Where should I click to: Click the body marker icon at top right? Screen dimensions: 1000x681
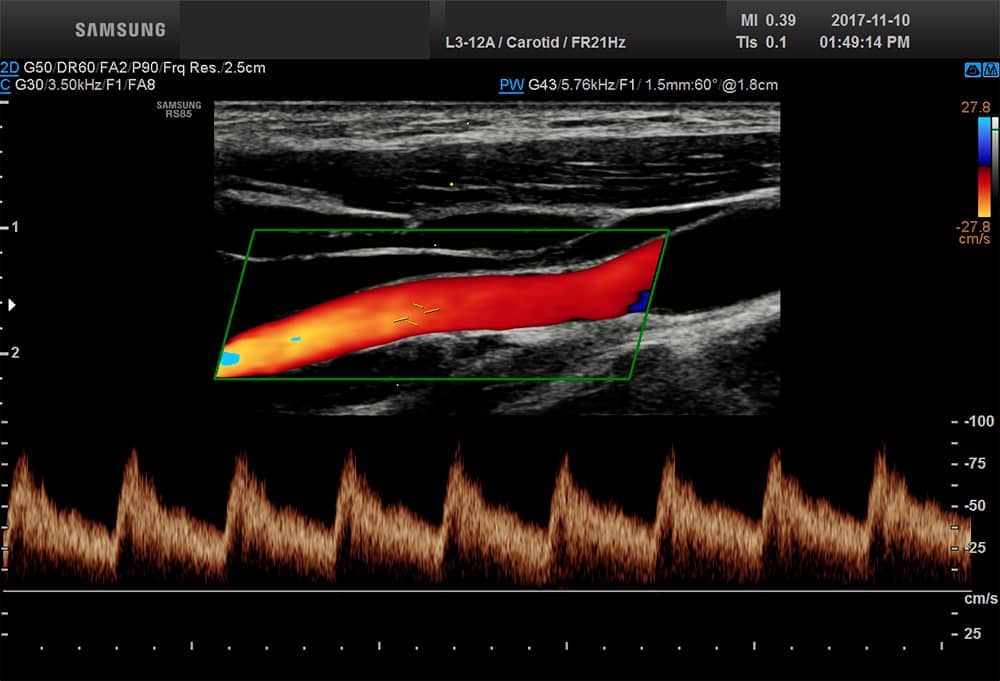click(x=972, y=69)
